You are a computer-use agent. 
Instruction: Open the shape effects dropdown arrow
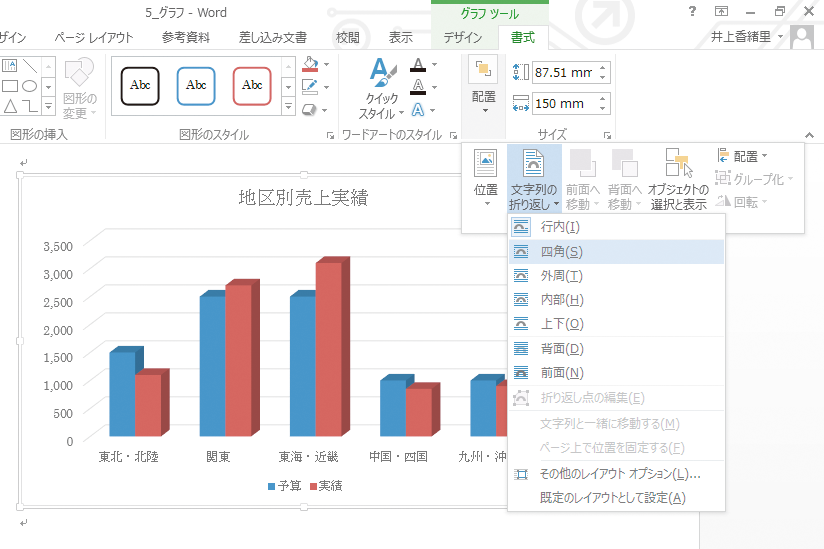pyautogui.click(x=325, y=110)
